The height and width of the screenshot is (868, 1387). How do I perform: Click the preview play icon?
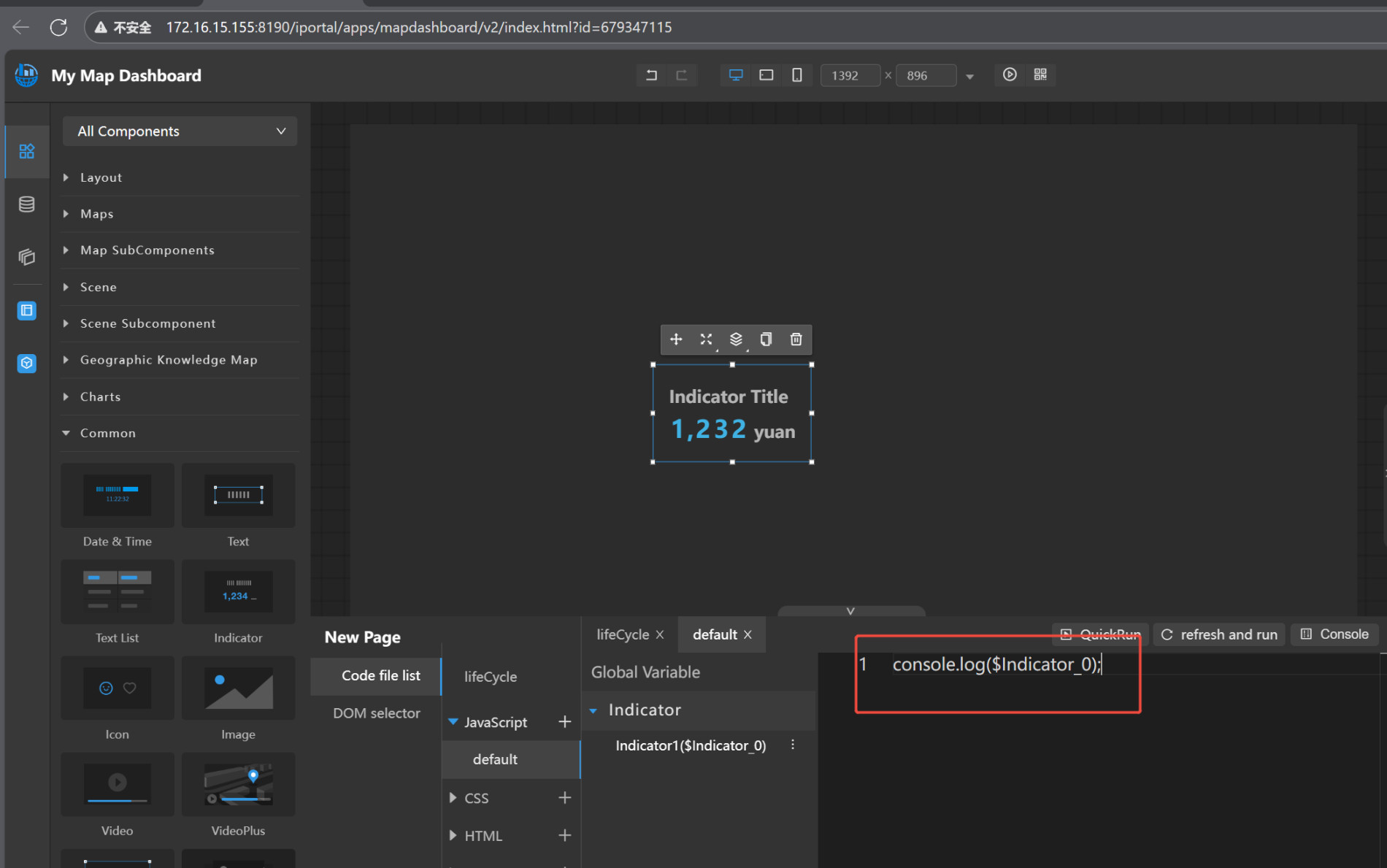[x=1010, y=74]
